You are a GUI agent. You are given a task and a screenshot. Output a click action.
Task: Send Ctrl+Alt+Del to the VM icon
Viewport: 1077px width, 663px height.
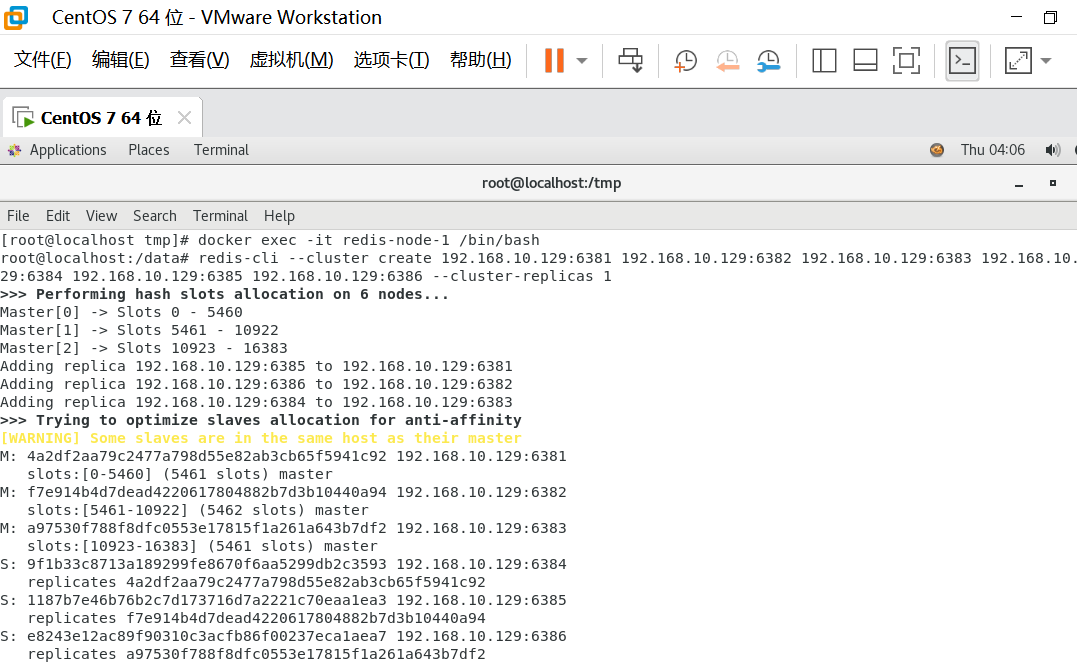[631, 60]
